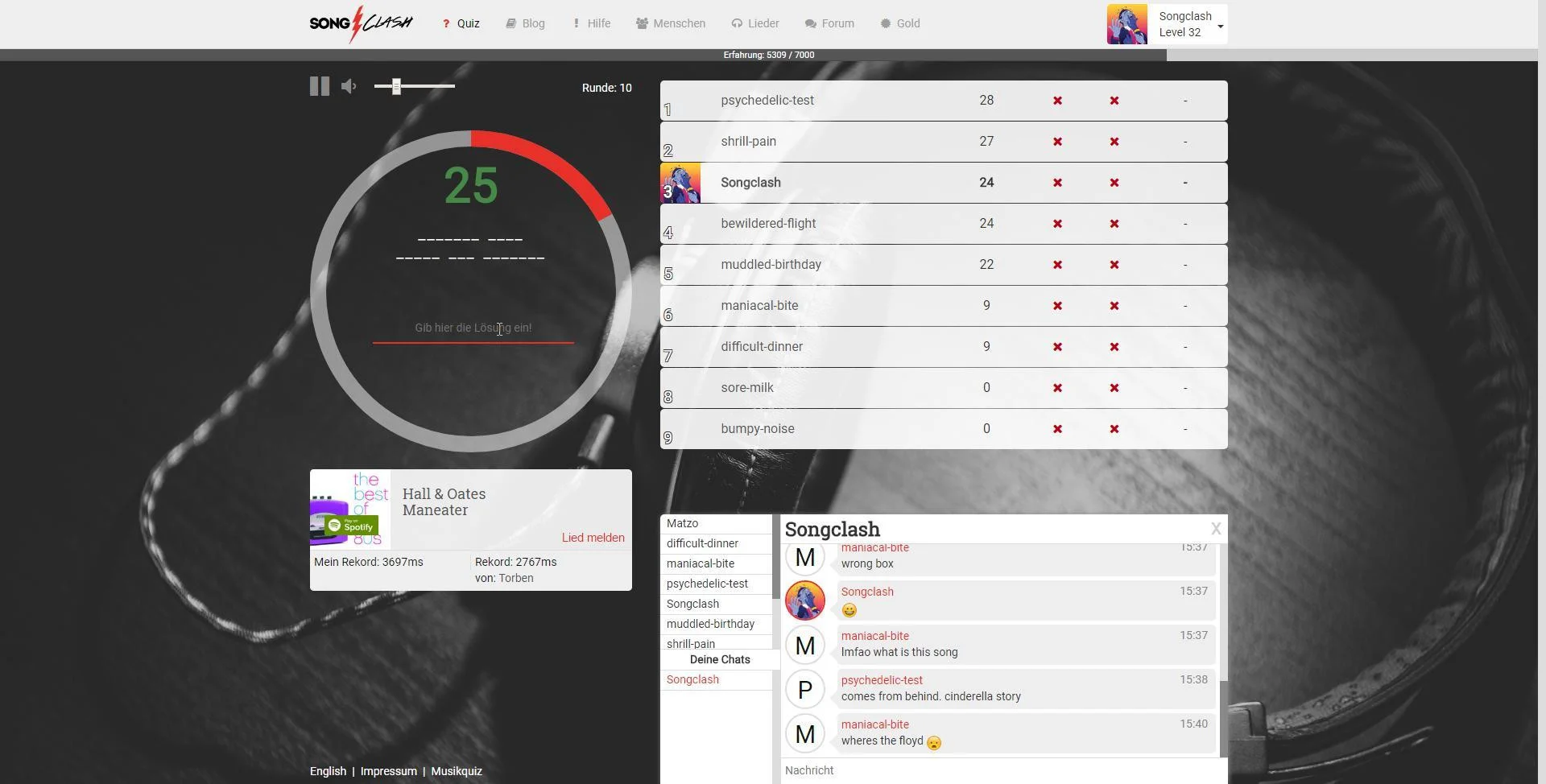Click the profile avatar in the header
The height and width of the screenshot is (784, 1546).
click(1127, 24)
